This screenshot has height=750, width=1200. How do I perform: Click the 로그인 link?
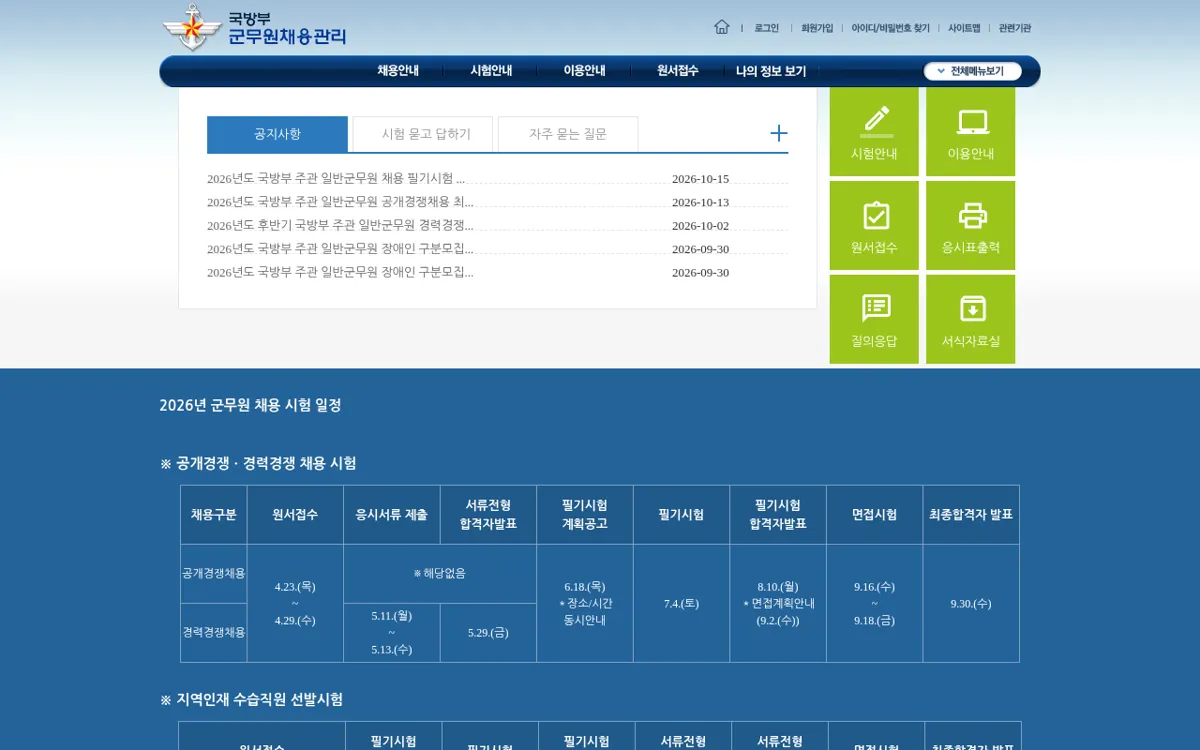click(767, 28)
